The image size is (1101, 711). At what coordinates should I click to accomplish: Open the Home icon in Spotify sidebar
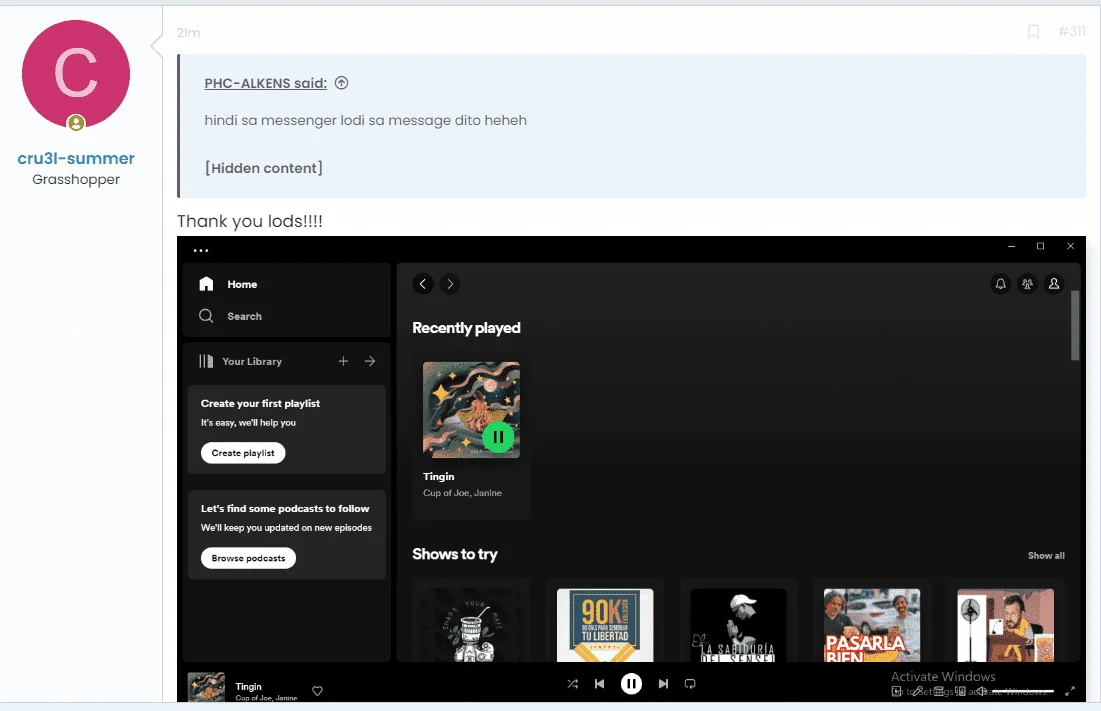[x=206, y=284]
